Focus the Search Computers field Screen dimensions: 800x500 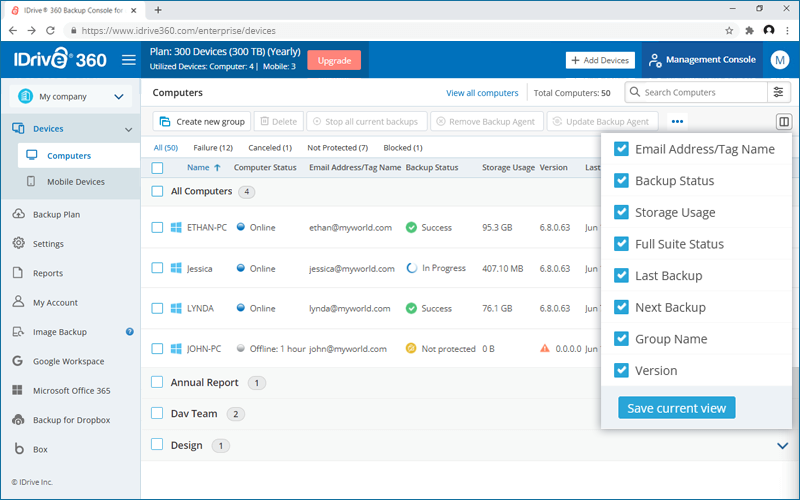(696, 92)
